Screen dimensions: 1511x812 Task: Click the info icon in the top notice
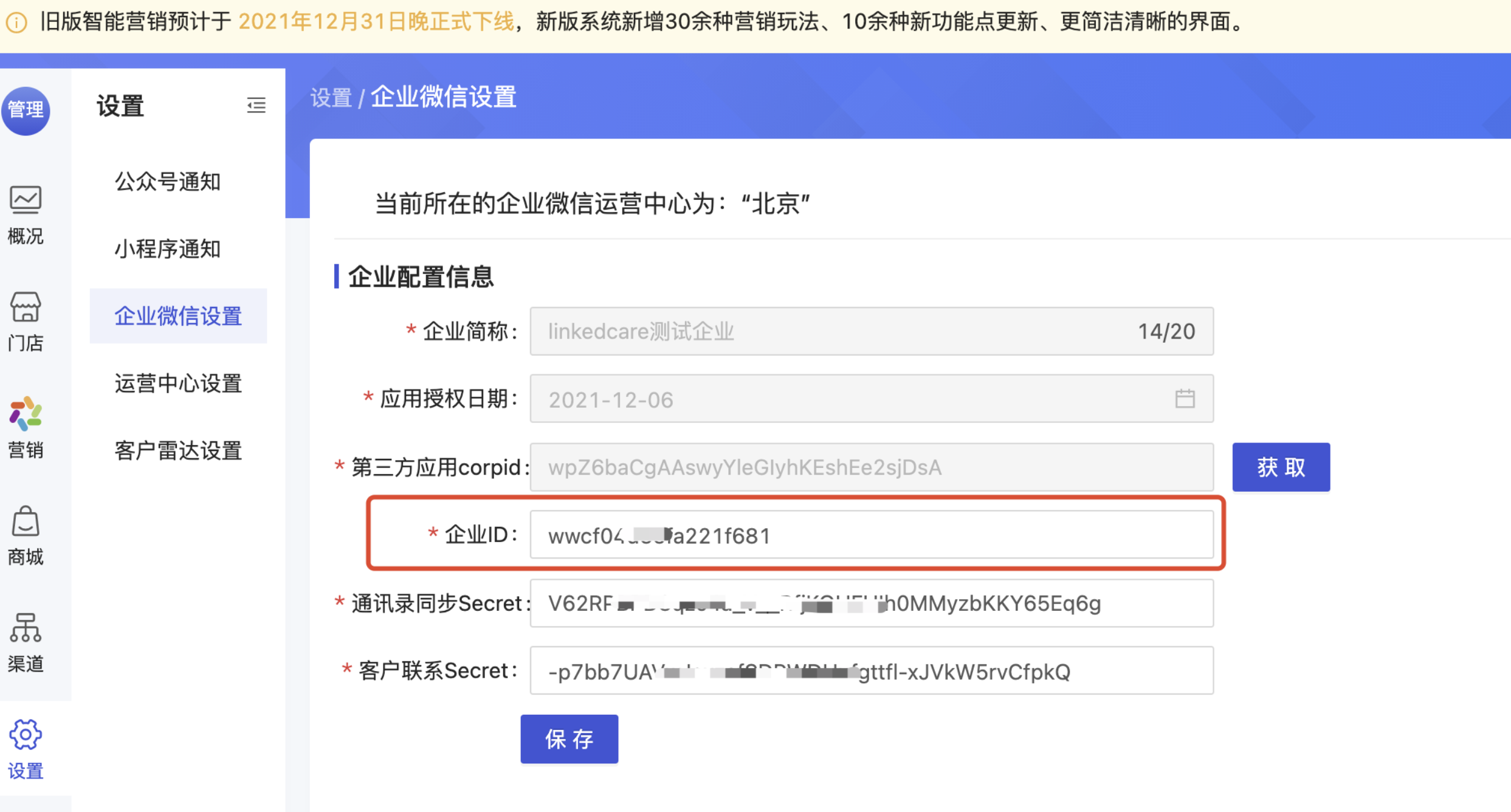(16, 23)
